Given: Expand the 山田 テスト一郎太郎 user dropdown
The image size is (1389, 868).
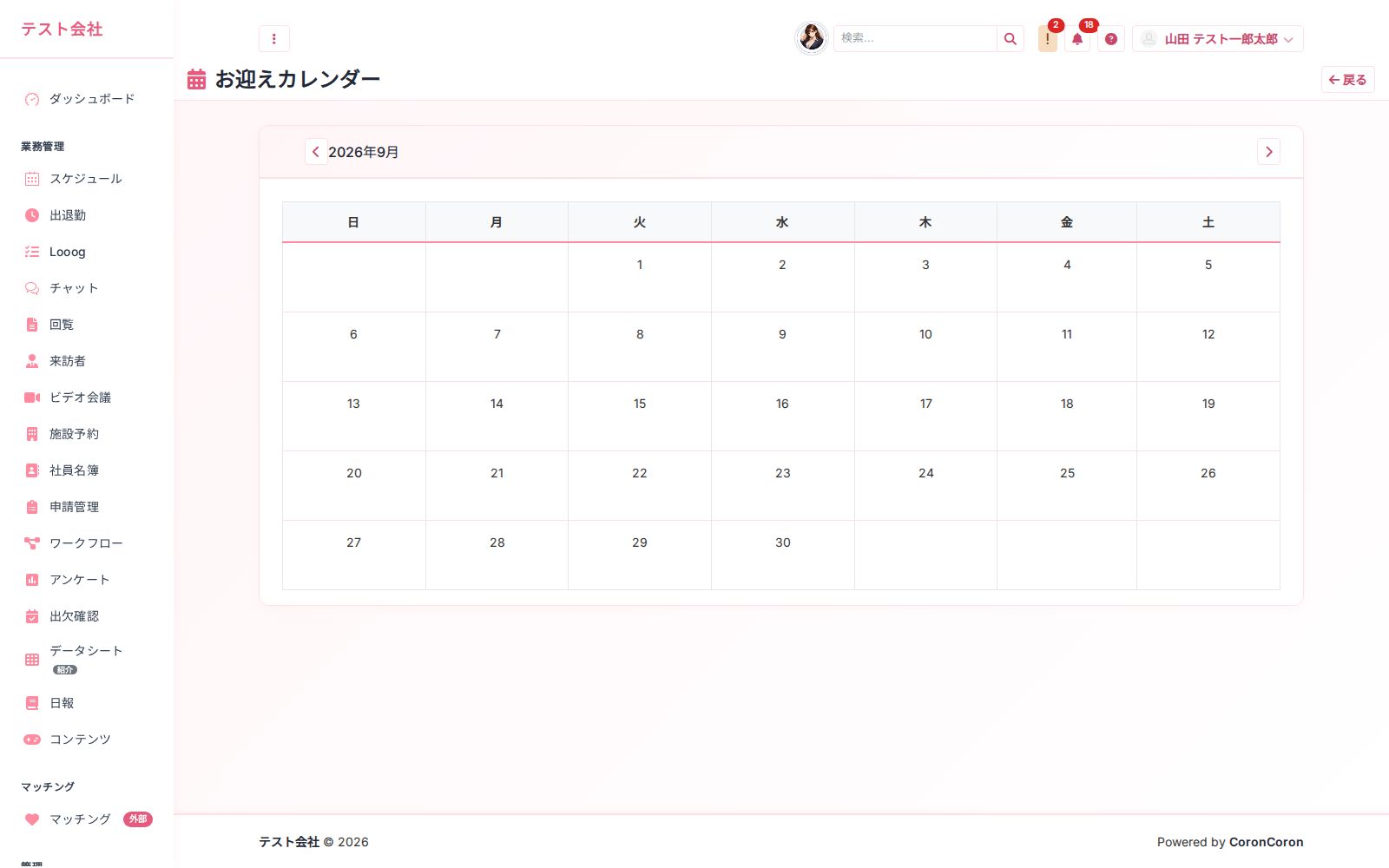Looking at the screenshot, I should 1217,39.
